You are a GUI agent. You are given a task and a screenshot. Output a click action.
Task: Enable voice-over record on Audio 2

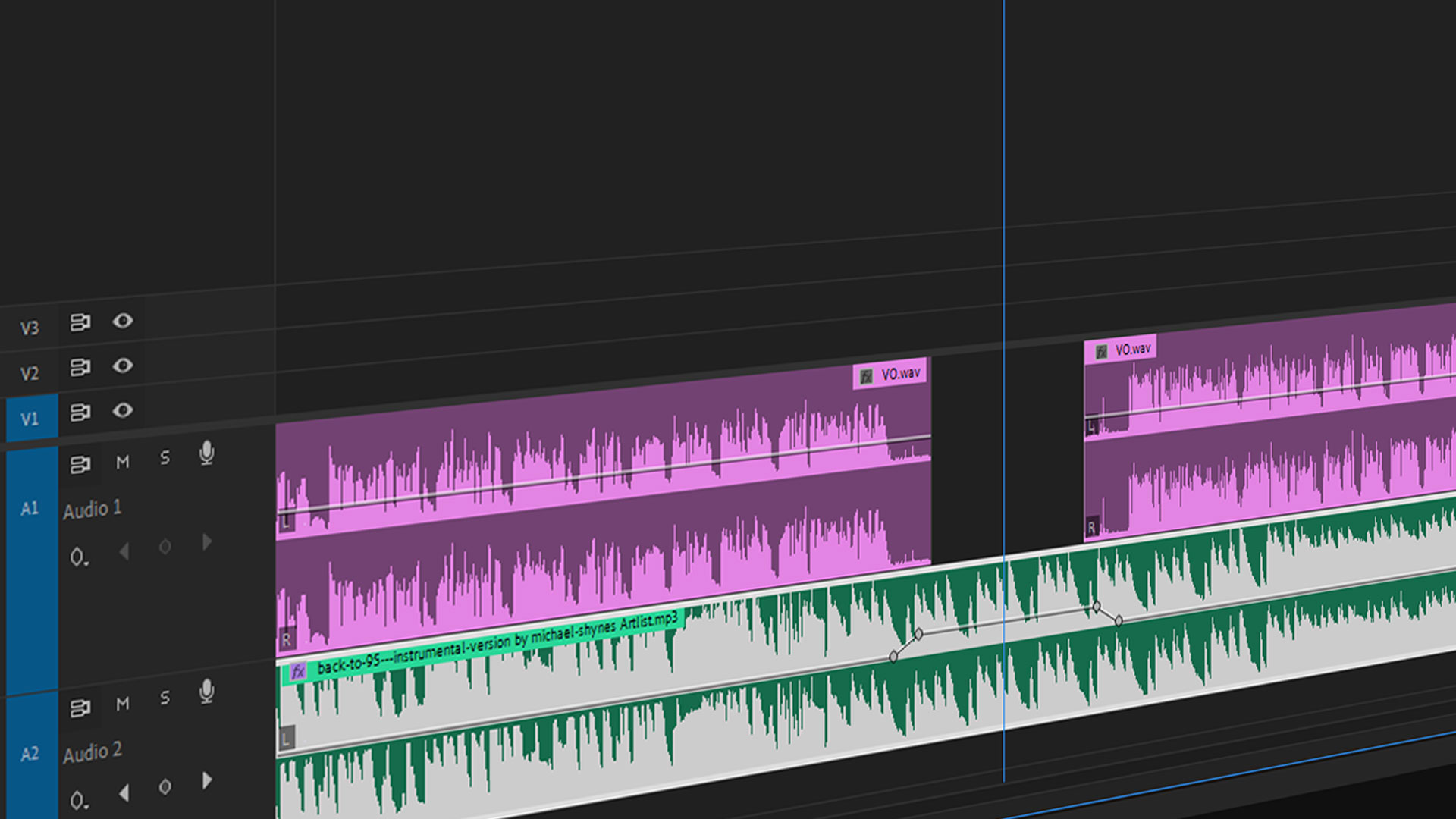[206, 692]
